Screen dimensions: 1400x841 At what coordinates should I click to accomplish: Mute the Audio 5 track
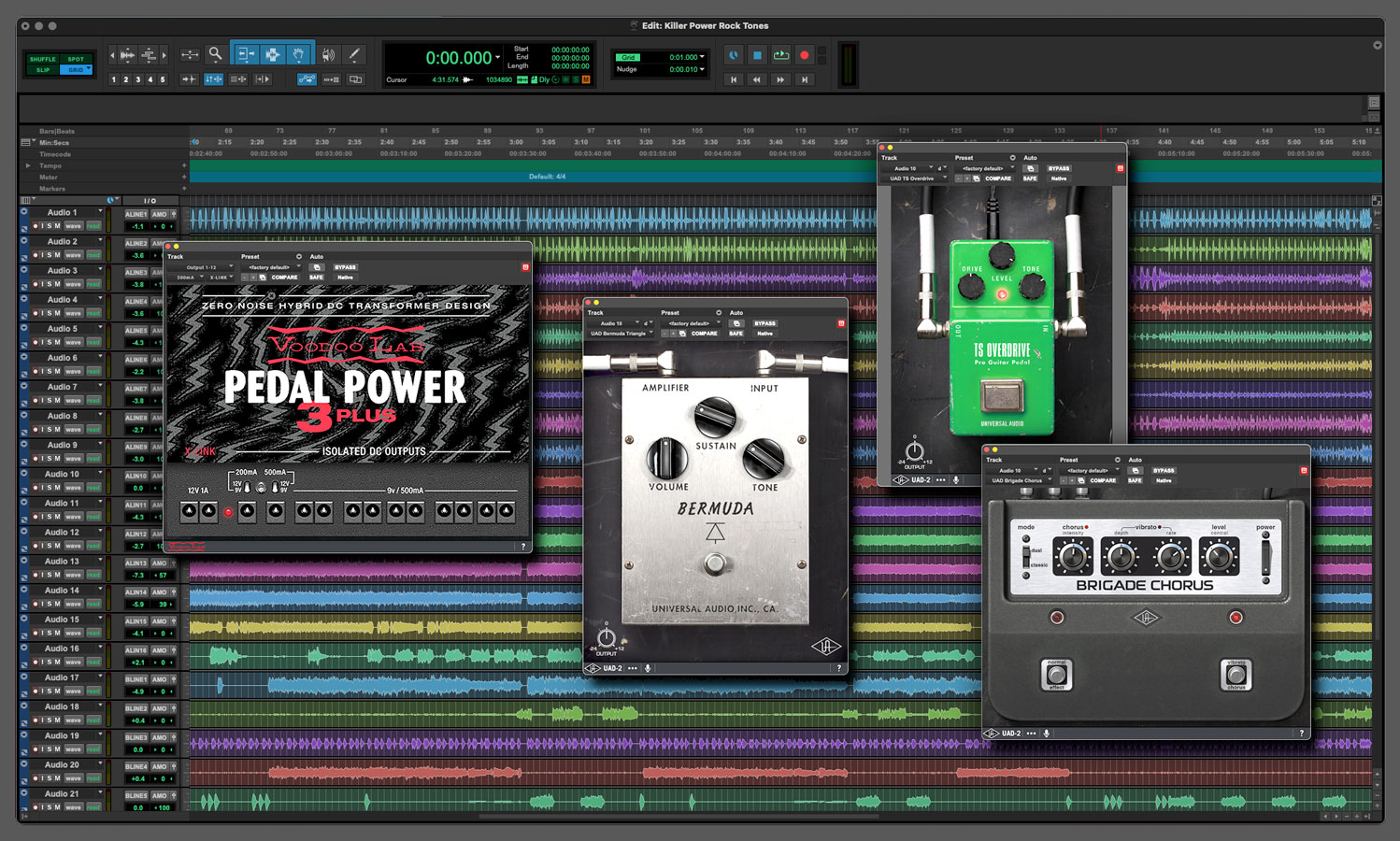click(x=57, y=342)
